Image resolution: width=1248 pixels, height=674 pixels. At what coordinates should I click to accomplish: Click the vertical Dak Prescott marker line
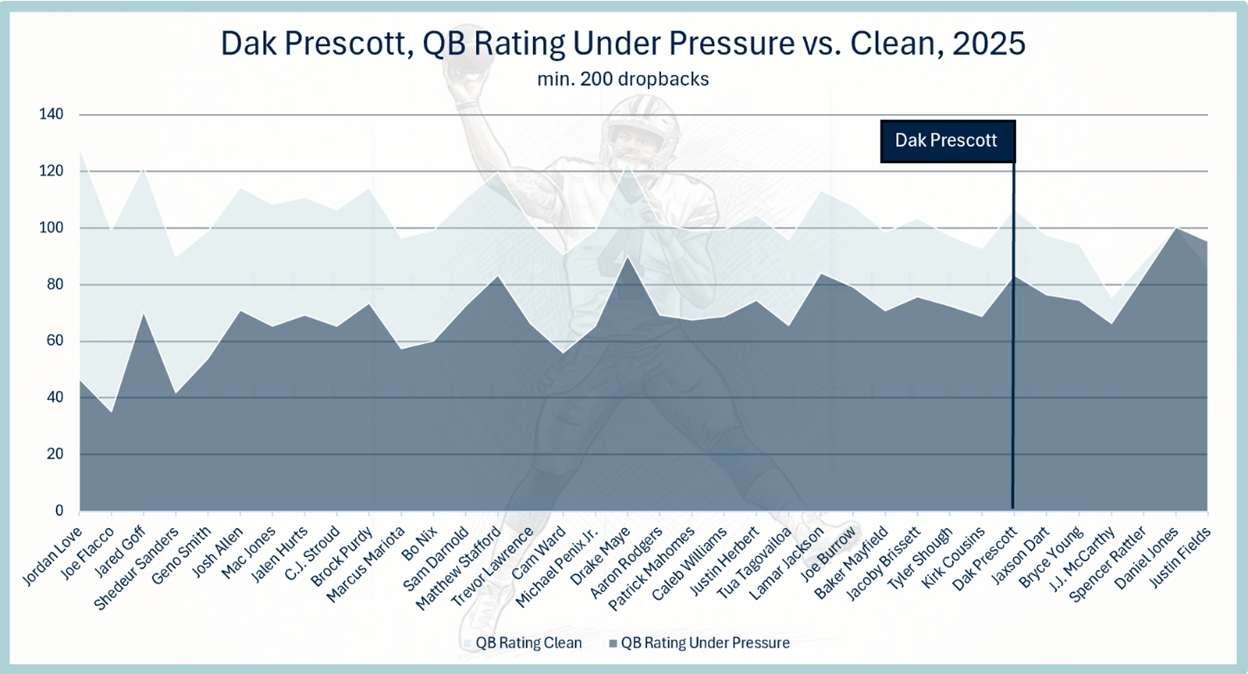pos(1013,335)
